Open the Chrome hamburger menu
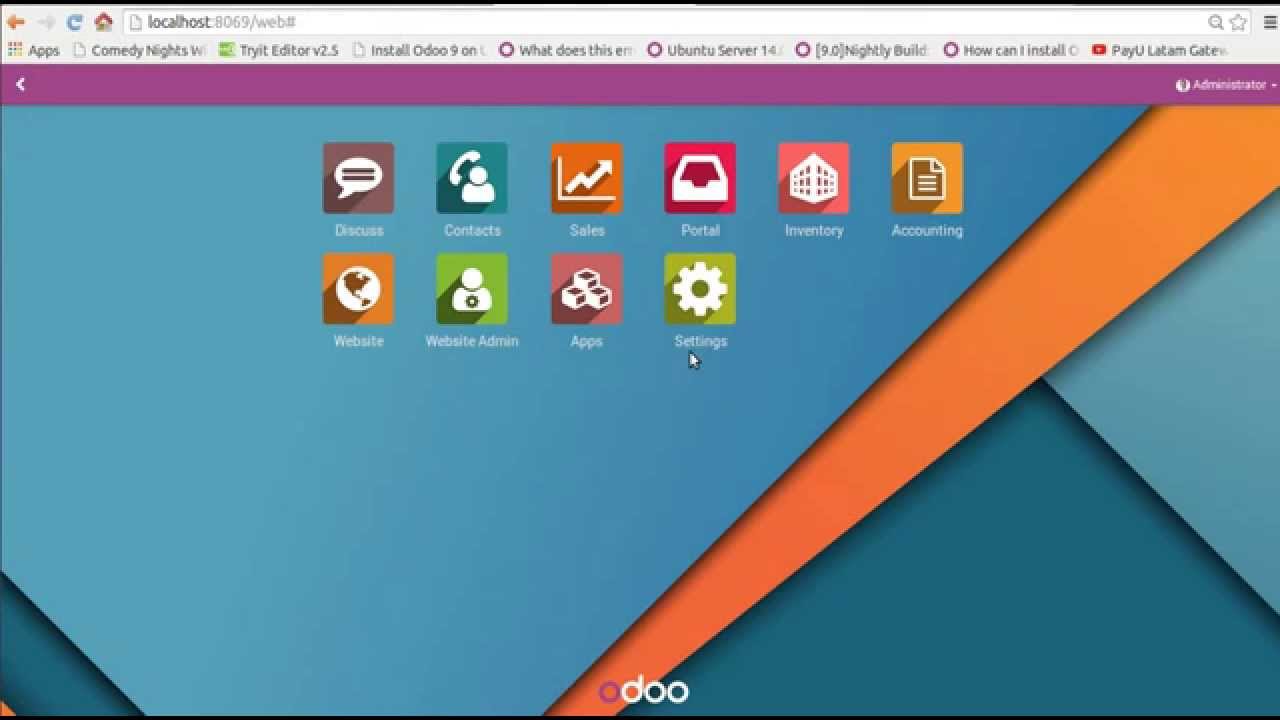 pos(1270,22)
